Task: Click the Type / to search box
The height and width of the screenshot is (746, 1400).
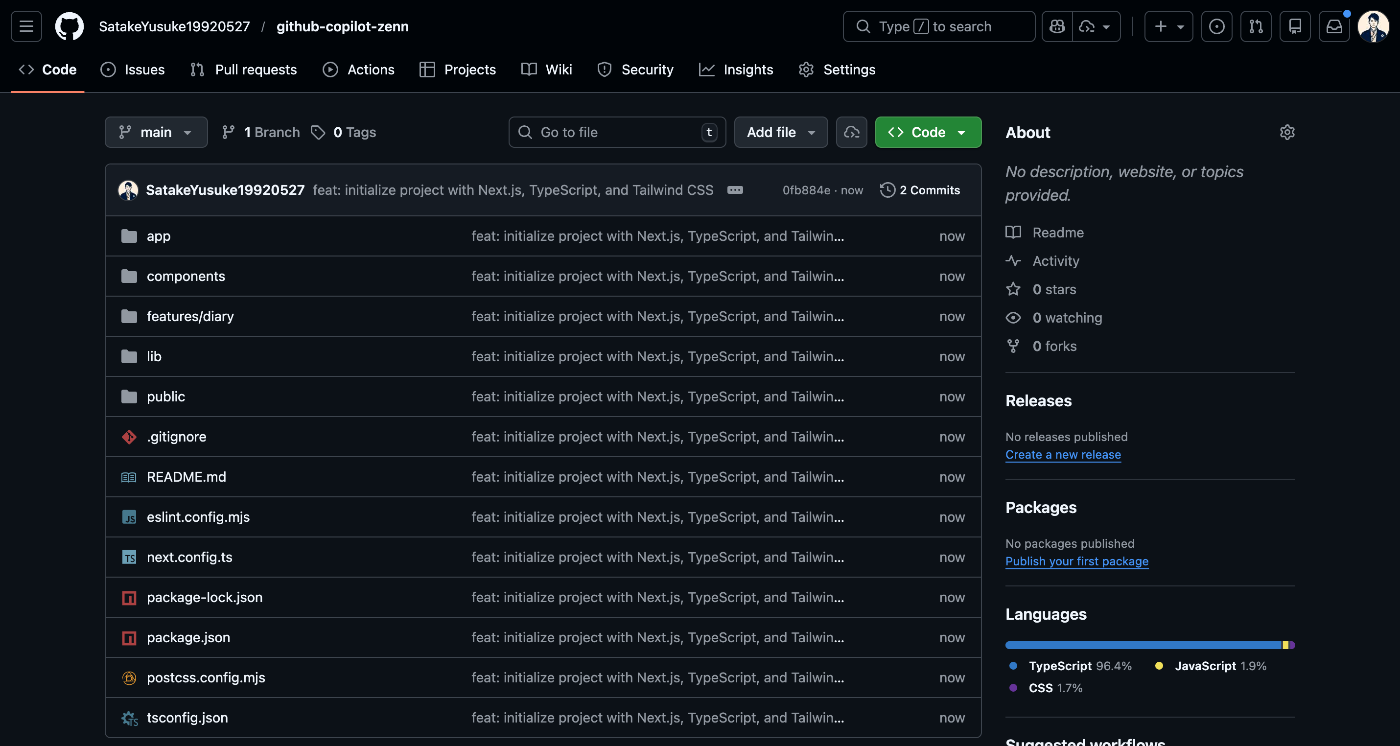Action: (x=939, y=27)
